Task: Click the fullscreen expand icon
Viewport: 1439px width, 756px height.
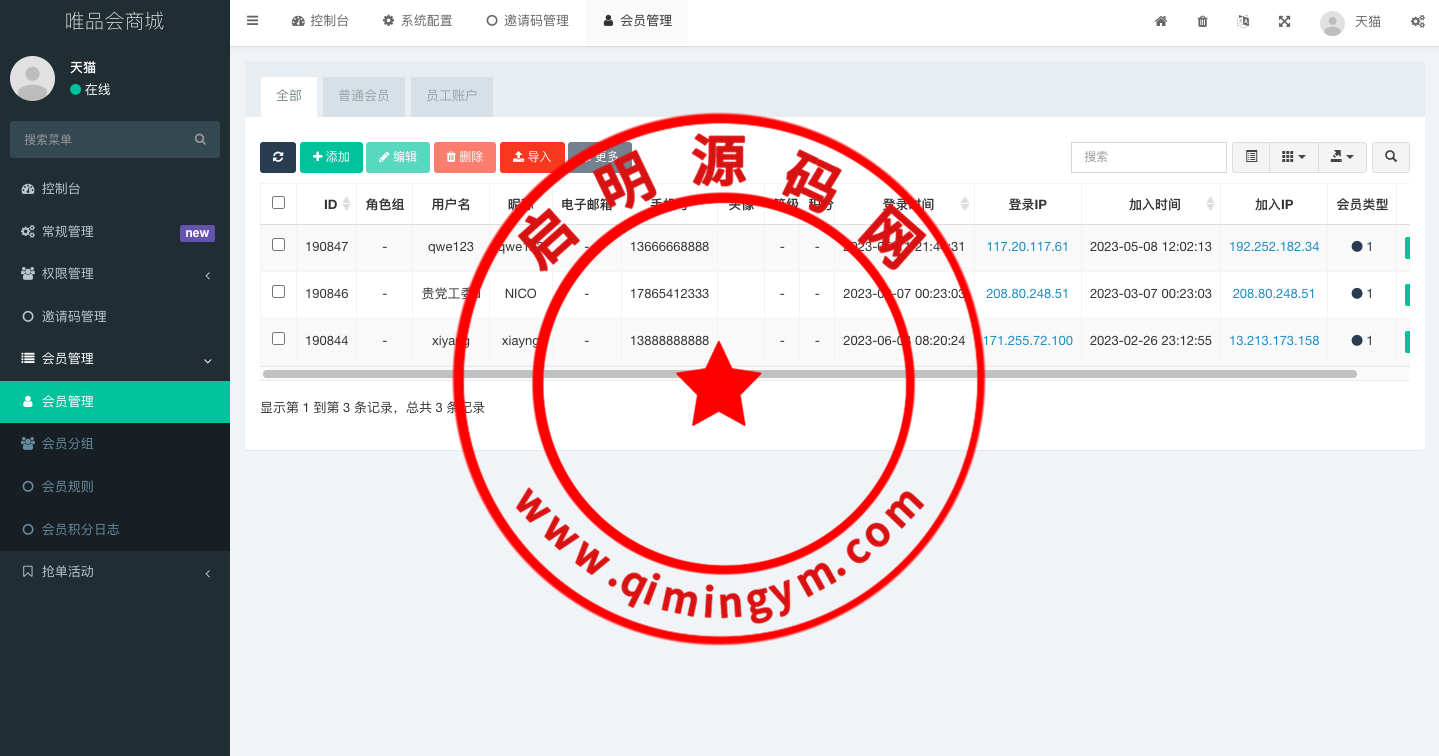Action: point(1284,21)
